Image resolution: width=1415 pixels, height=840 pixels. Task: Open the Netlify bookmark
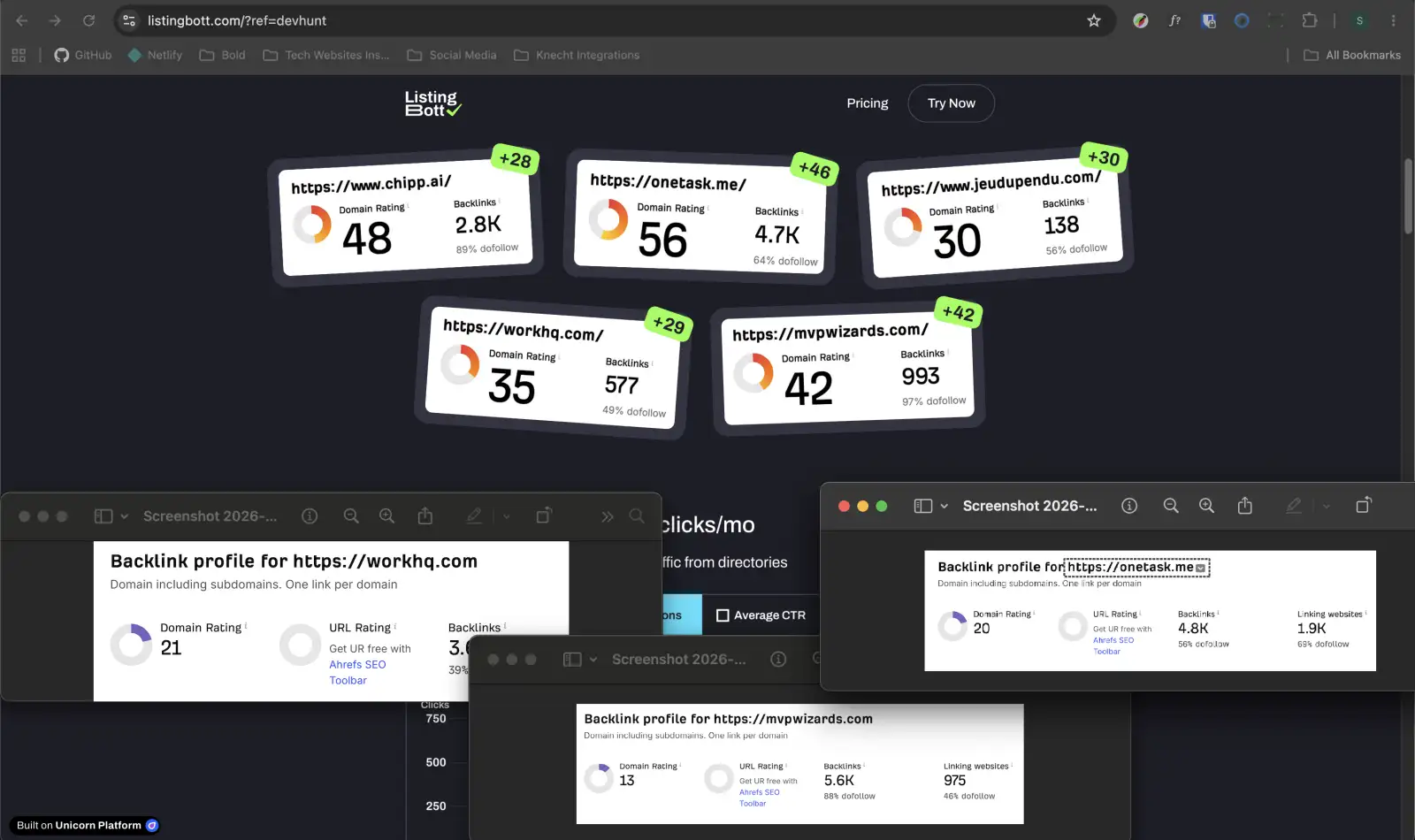point(155,55)
